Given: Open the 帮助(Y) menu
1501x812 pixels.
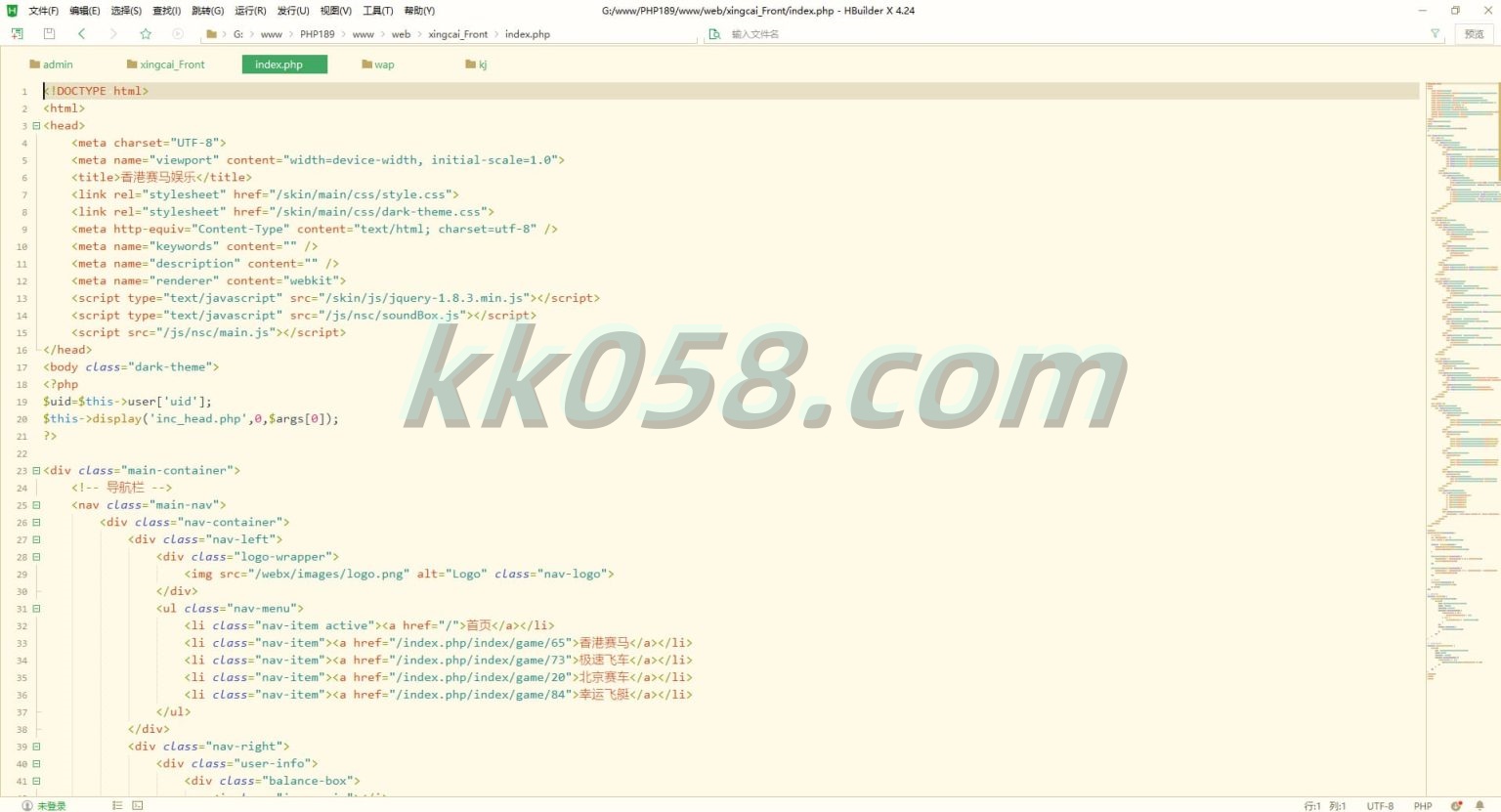Looking at the screenshot, I should pos(419,11).
